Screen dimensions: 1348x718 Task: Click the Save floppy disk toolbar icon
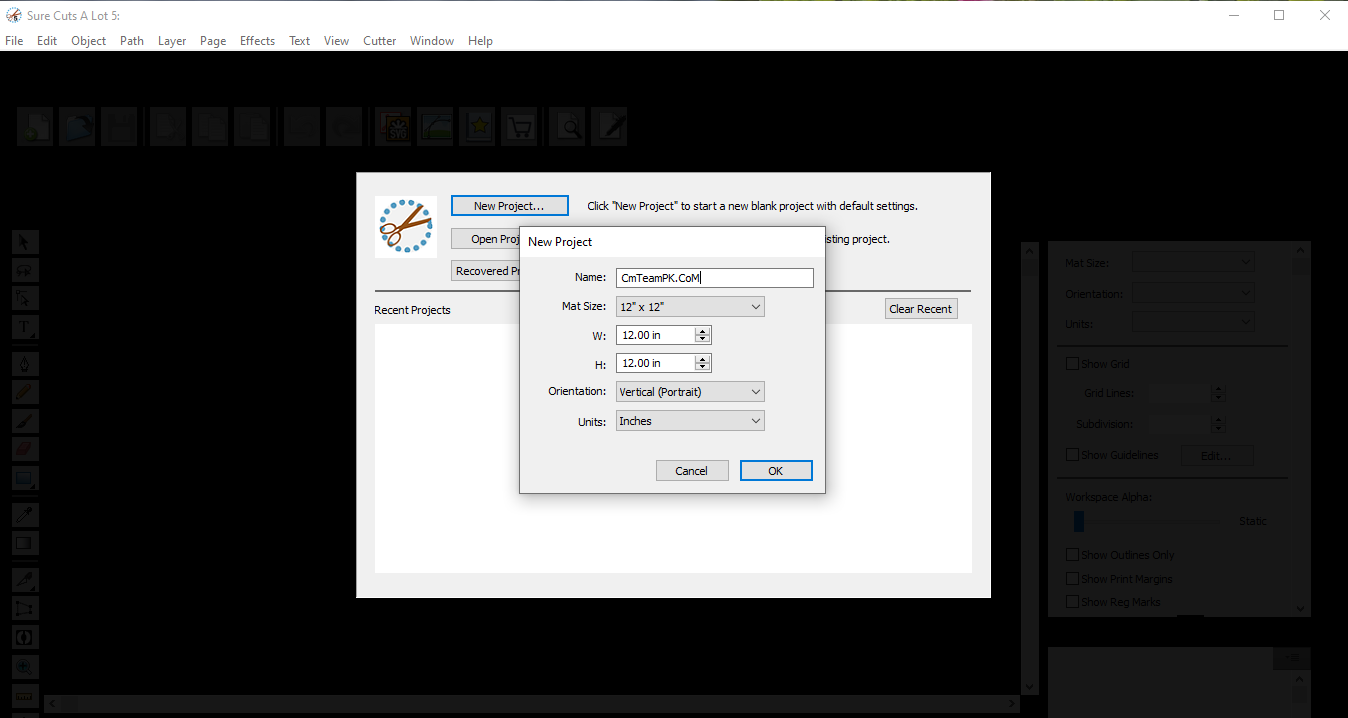pos(119,127)
